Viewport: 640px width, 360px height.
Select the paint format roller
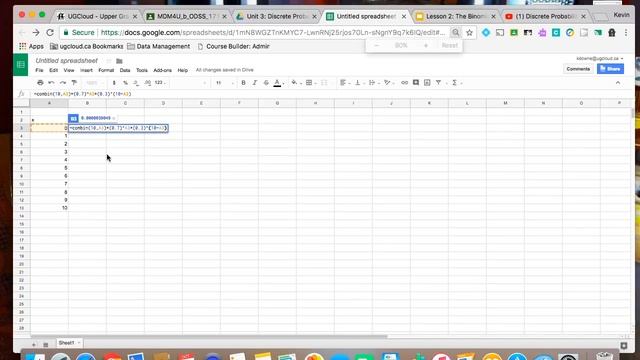point(74,82)
